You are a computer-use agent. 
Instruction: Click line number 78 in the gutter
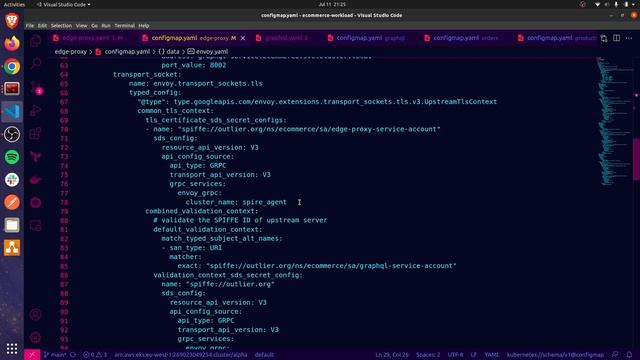pos(64,202)
